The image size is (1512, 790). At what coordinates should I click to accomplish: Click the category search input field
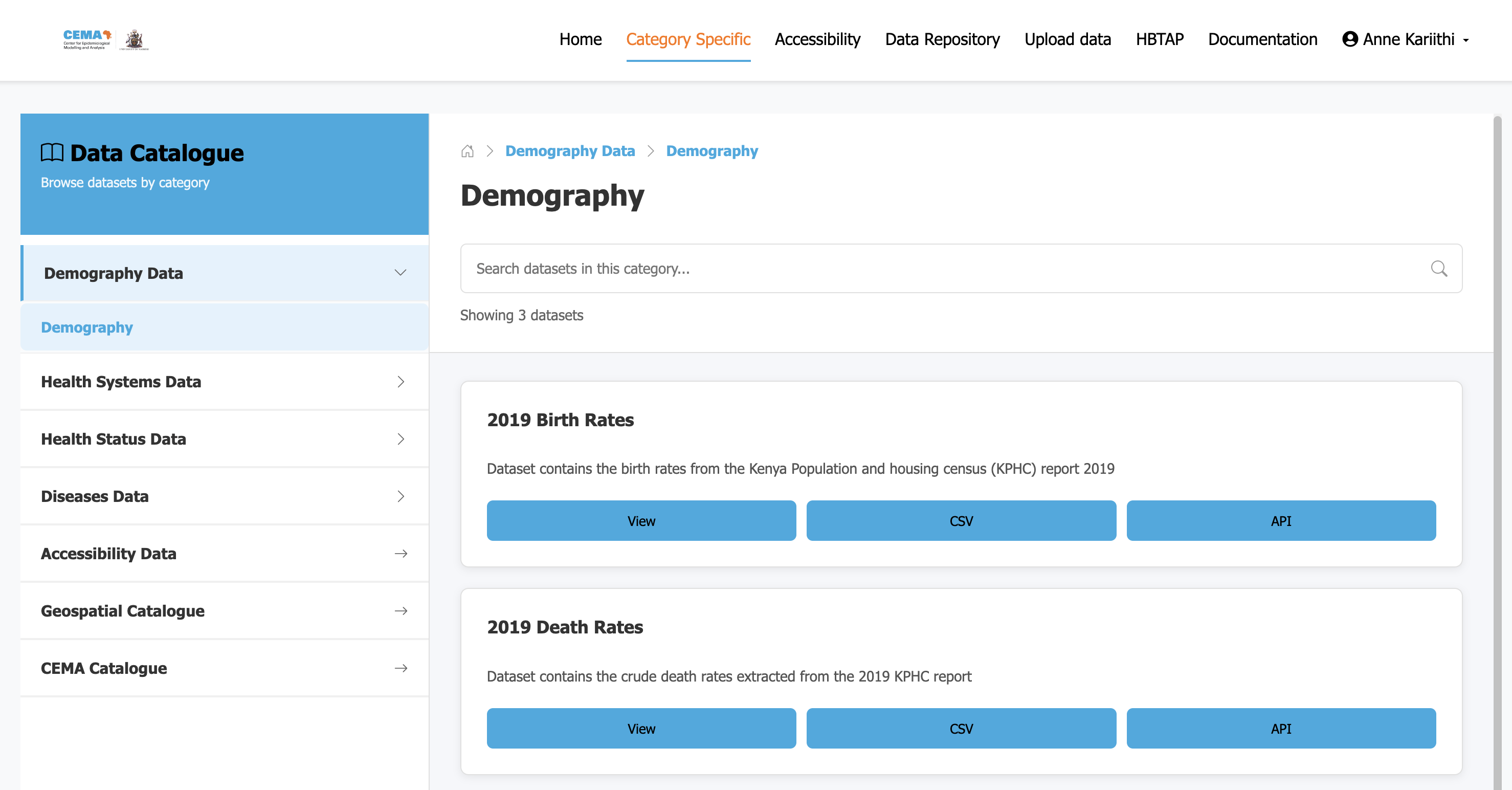pos(880,268)
